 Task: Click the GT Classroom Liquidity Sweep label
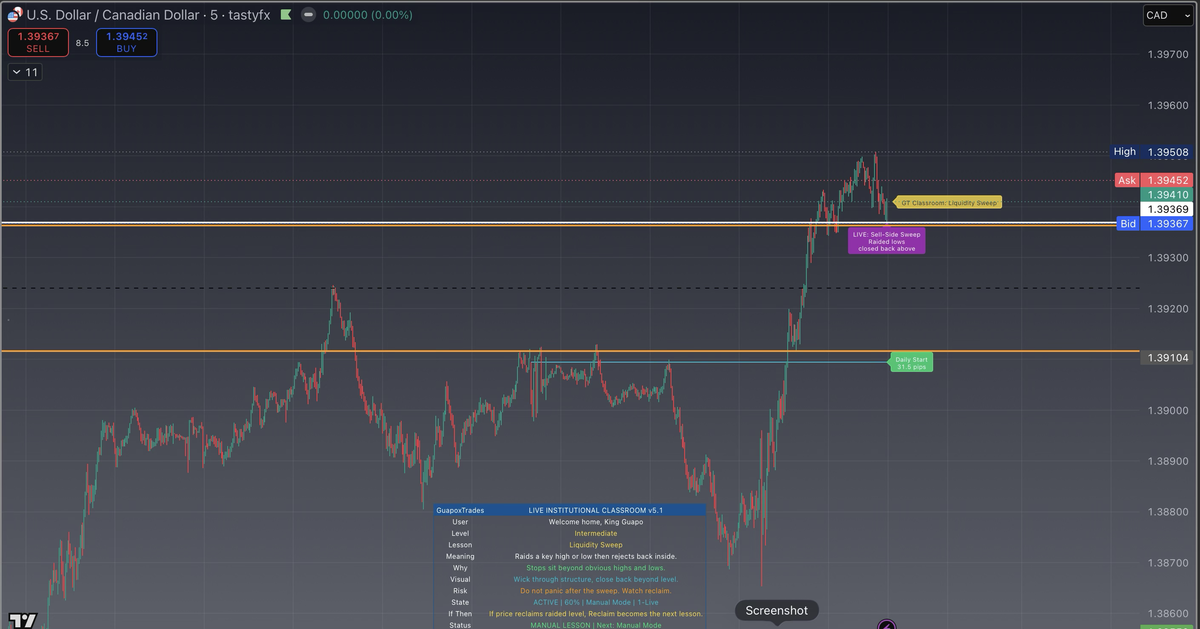click(x=946, y=202)
